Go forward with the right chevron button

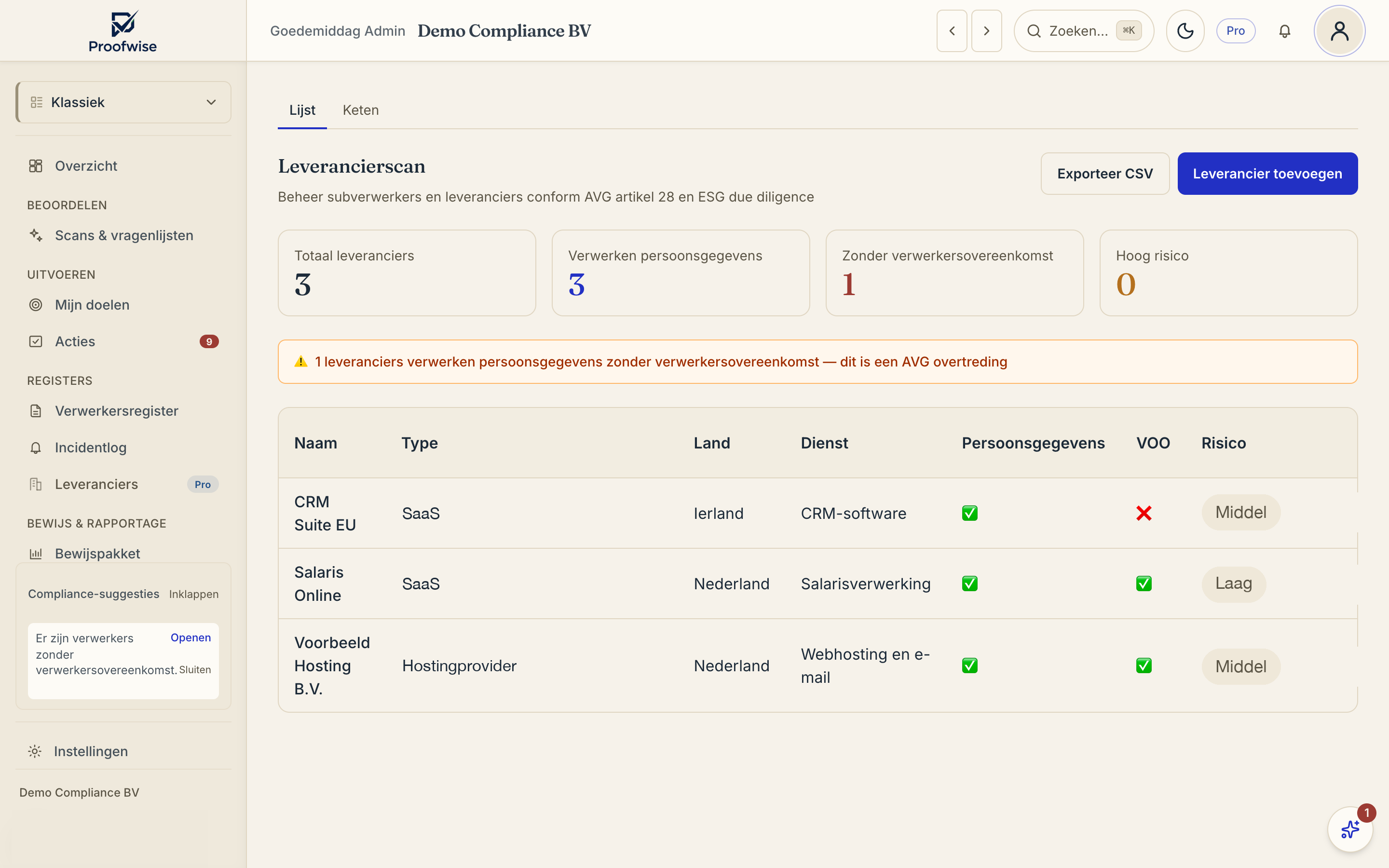(986, 31)
